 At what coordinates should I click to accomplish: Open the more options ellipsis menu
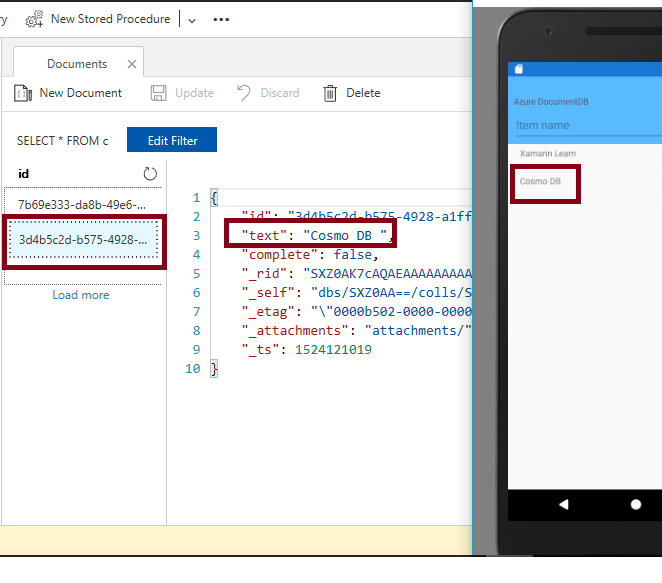(x=221, y=19)
